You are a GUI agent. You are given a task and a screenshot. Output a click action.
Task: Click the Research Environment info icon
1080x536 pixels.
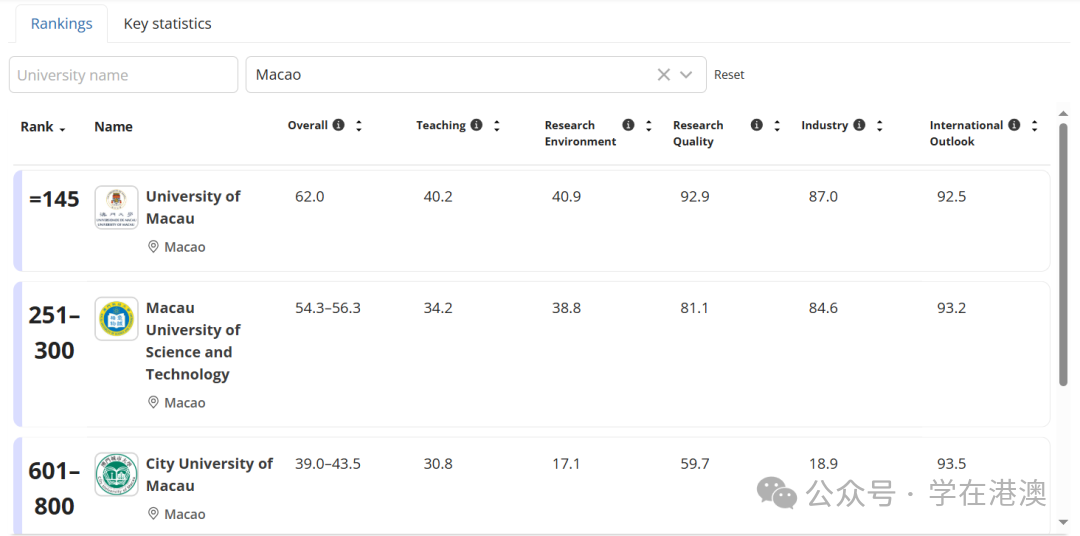[x=628, y=125]
